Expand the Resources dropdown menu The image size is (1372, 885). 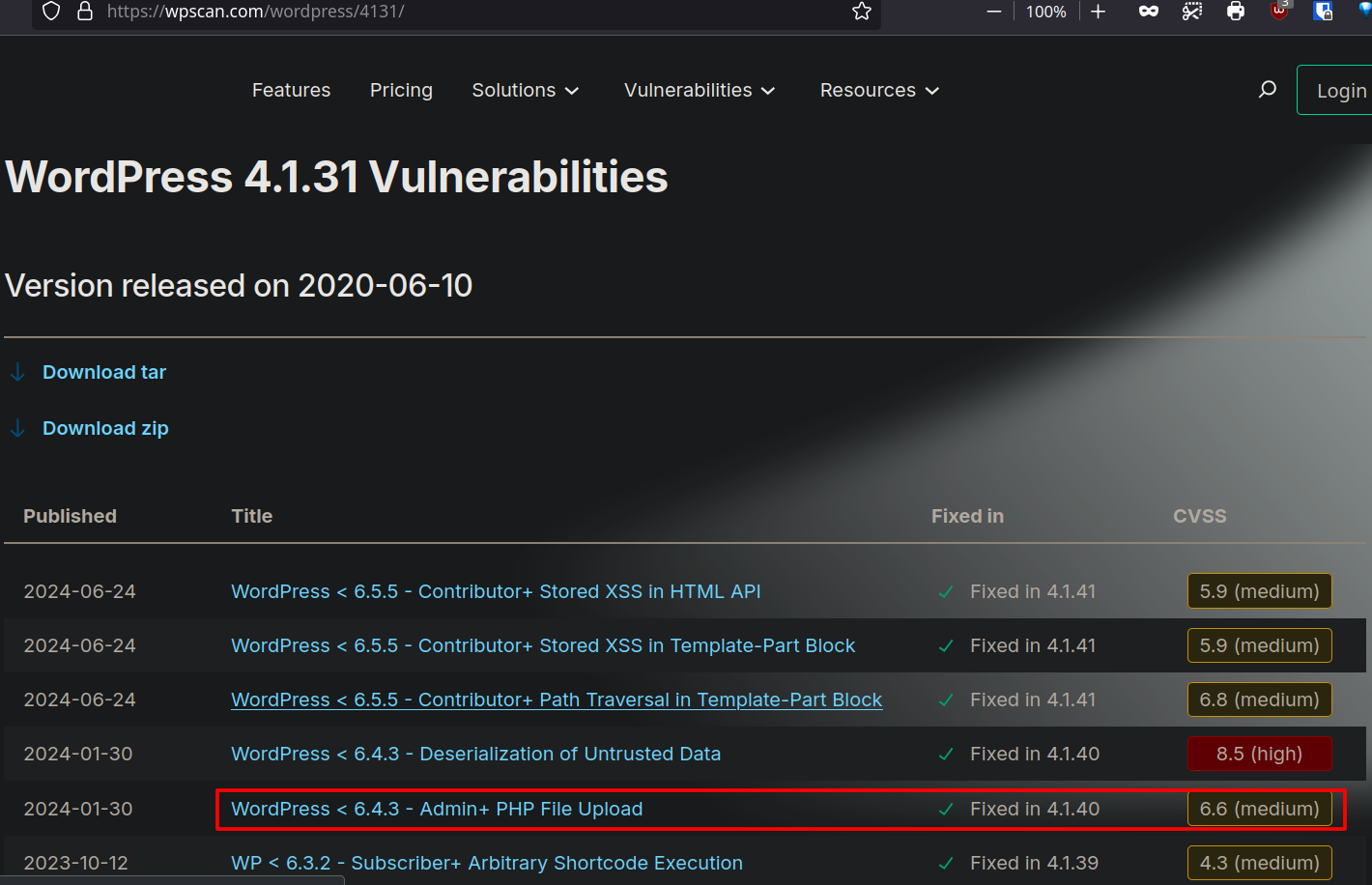click(x=879, y=90)
